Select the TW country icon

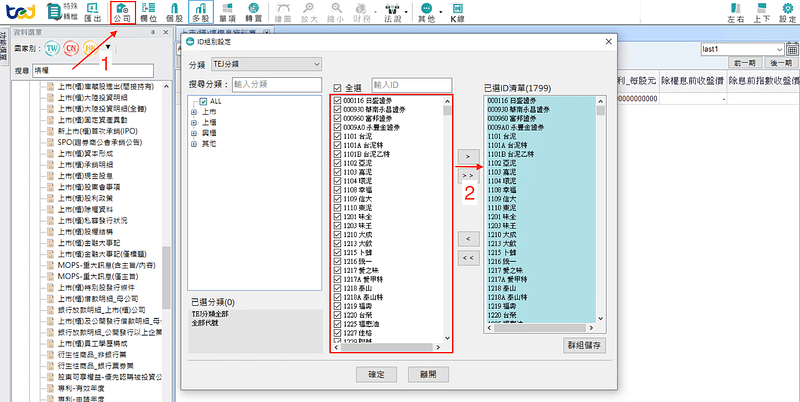[x=52, y=48]
